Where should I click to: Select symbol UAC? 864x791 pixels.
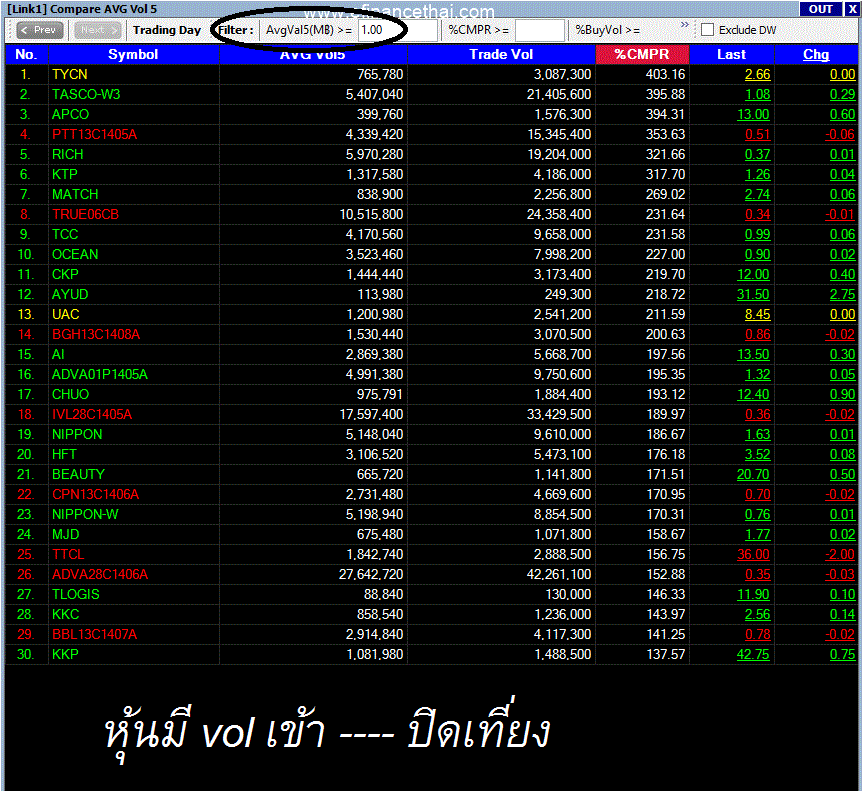[x=66, y=315]
